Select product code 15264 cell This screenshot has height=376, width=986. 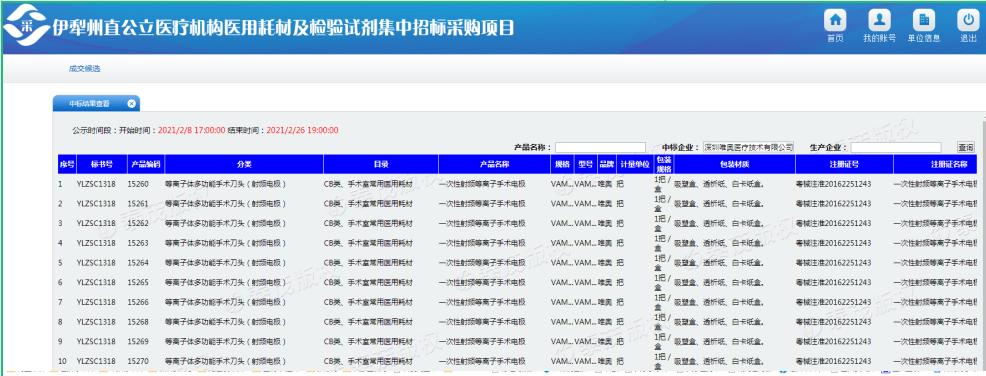tap(138, 263)
